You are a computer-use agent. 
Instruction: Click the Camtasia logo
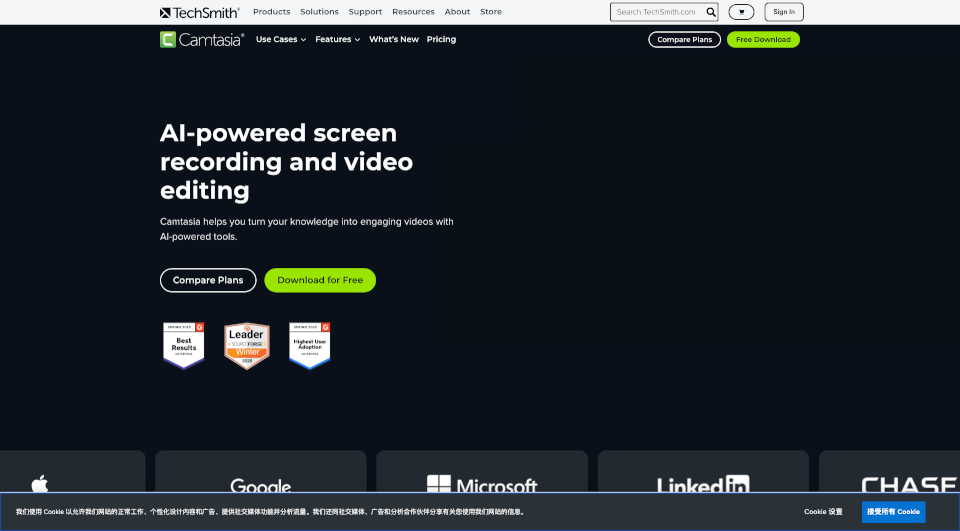click(x=202, y=40)
